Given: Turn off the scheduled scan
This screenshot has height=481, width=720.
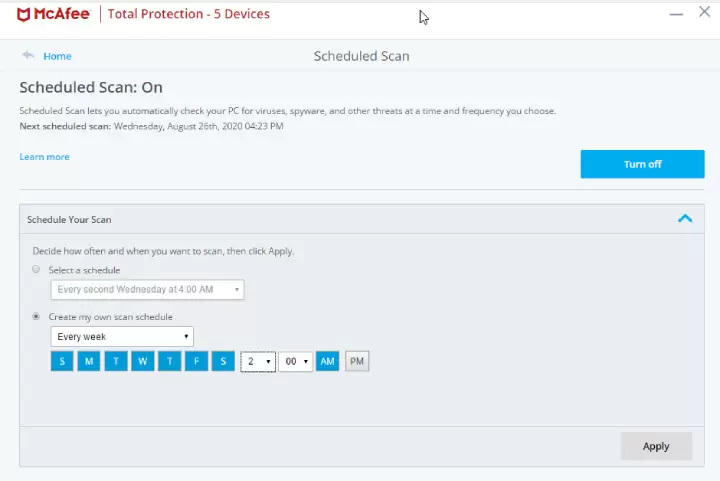Looking at the screenshot, I should tap(642, 164).
